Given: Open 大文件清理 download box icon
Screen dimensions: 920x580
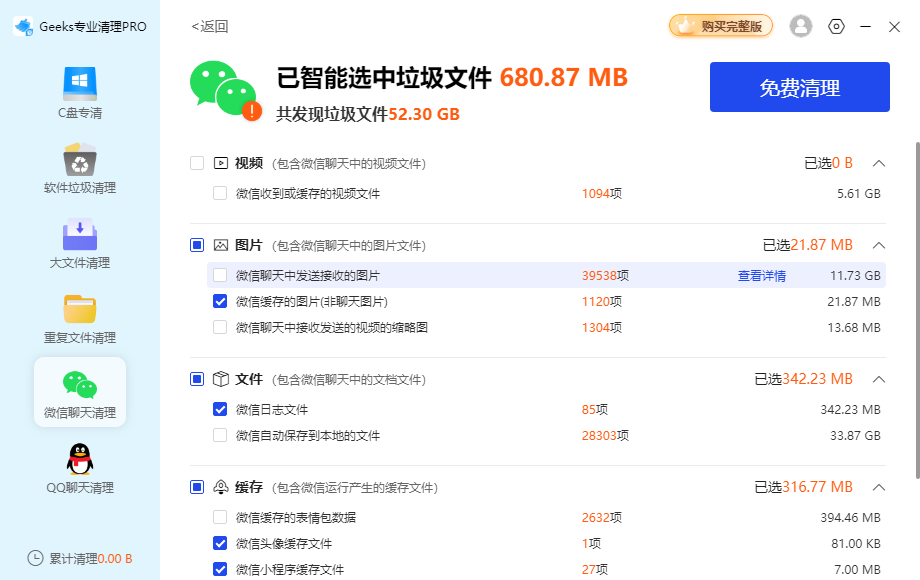Looking at the screenshot, I should 80,234.
